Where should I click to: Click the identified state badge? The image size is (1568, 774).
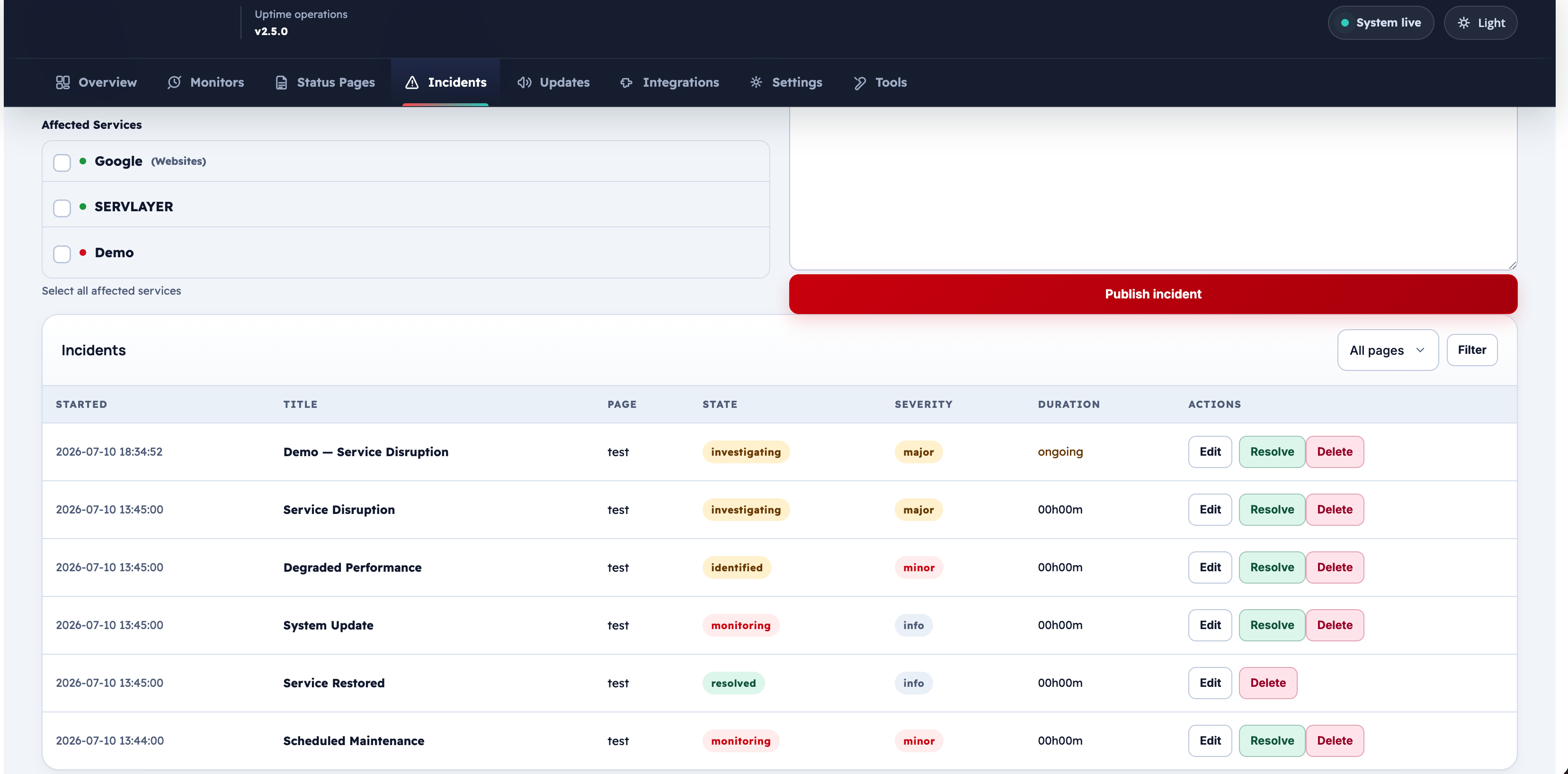tap(737, 567)
